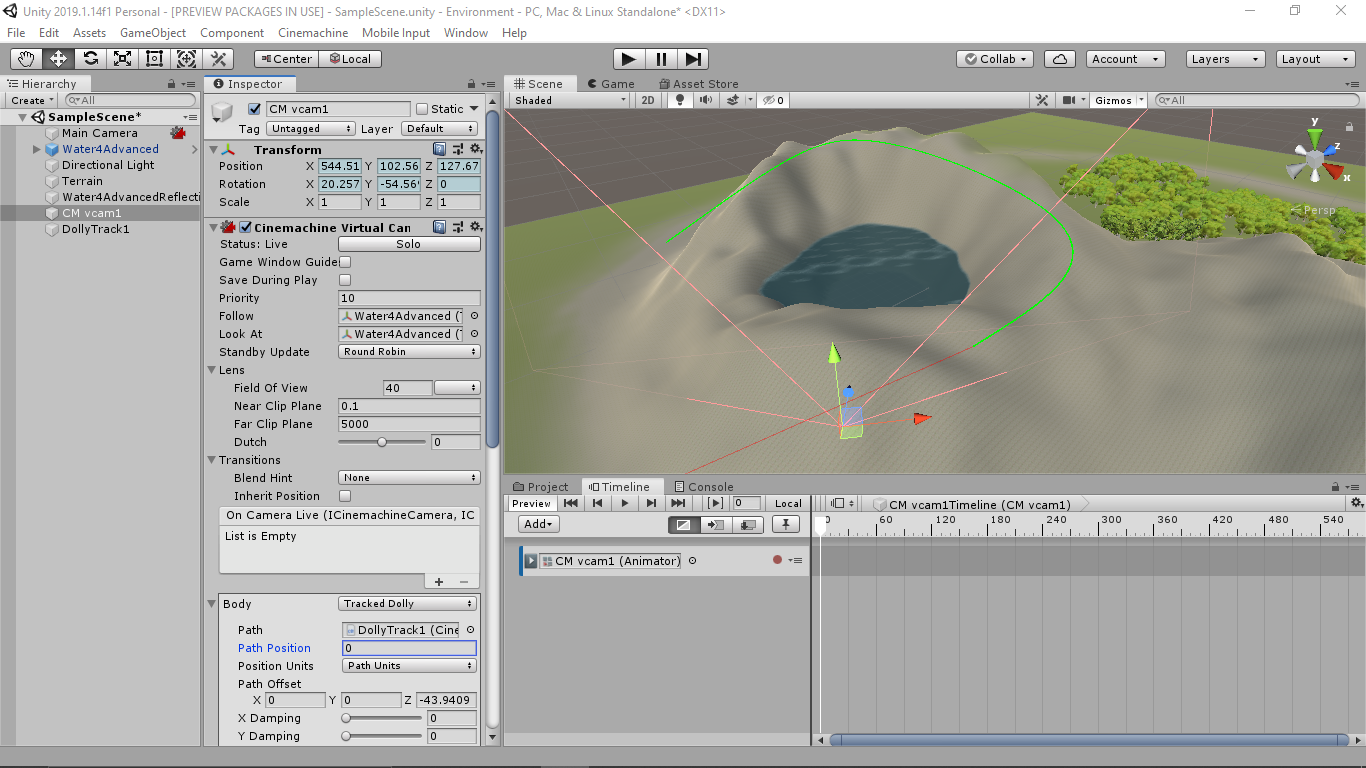1366x768 pixels.
Task: Go to previous frame in Timeline
Action: [x=597, y=503]
